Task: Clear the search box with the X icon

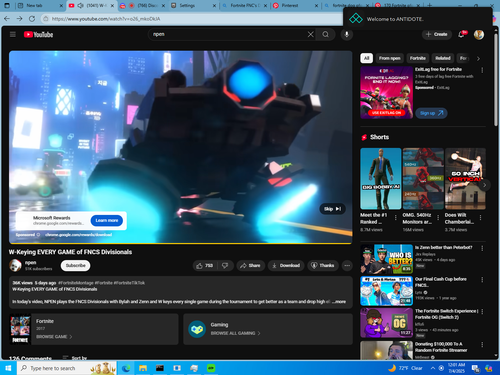Action: click(x=310, y=34)
